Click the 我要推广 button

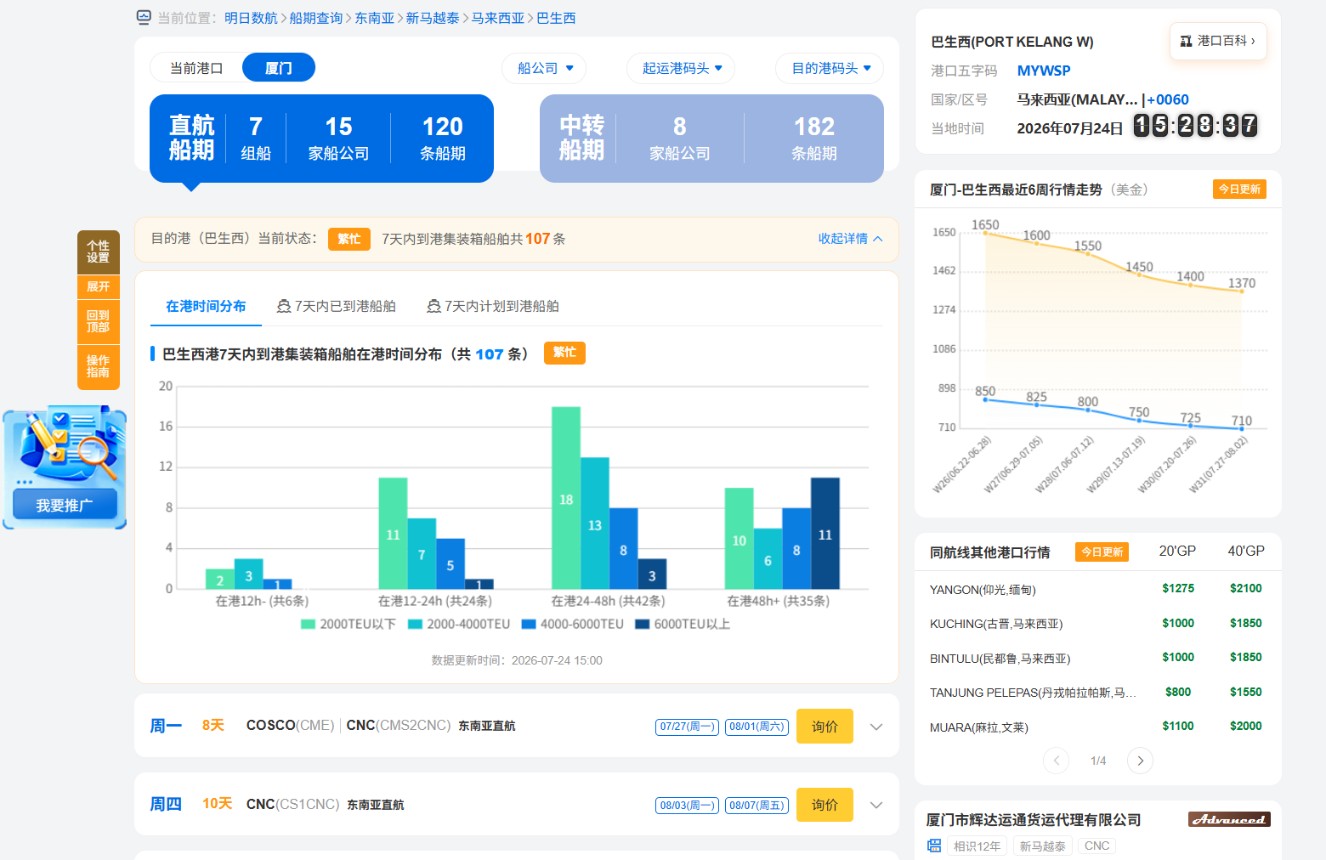pyautogui.click(x=65, y=506)
